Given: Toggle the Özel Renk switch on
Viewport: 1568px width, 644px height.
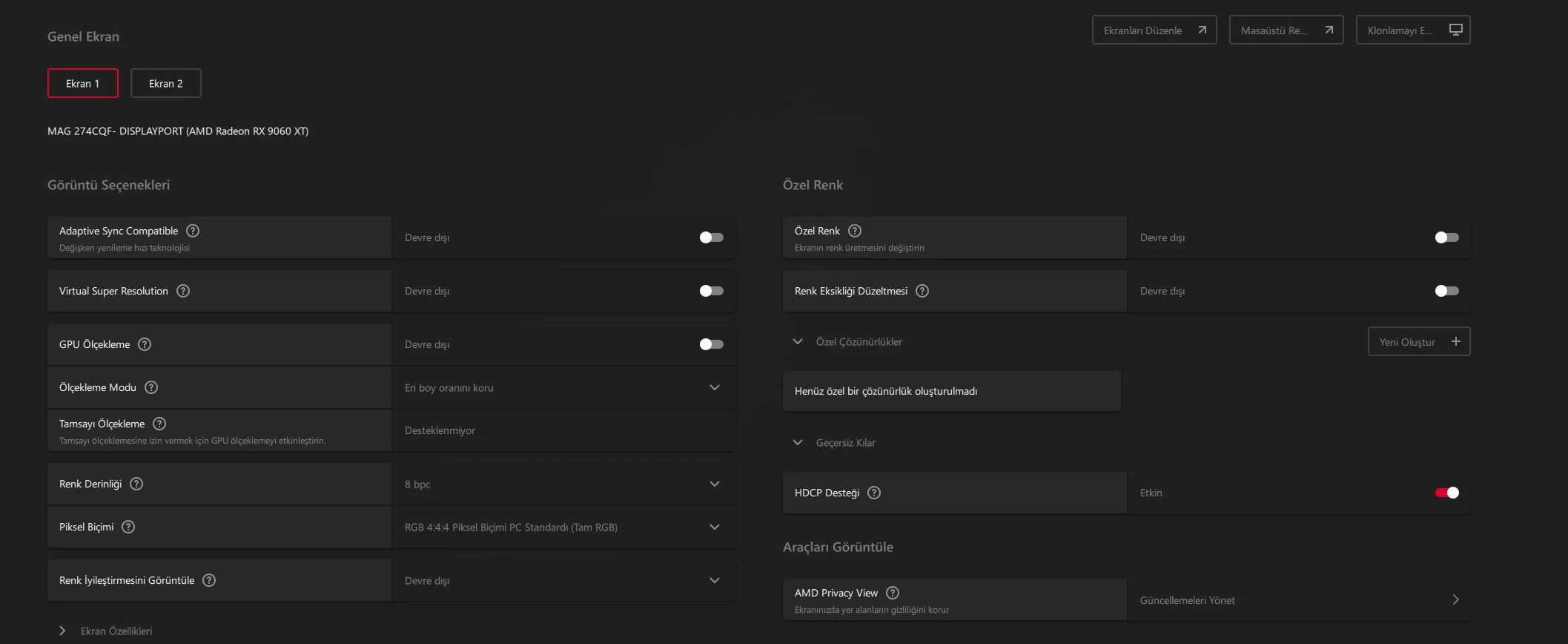Looking at the screenshot, I should point(1446,237).
